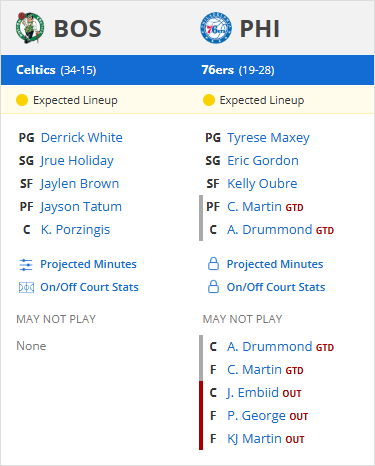The height and width of the screenshot is (466, 375).
Task: Open J. Embiid OUT player link
Action: [x=264, y=393]
